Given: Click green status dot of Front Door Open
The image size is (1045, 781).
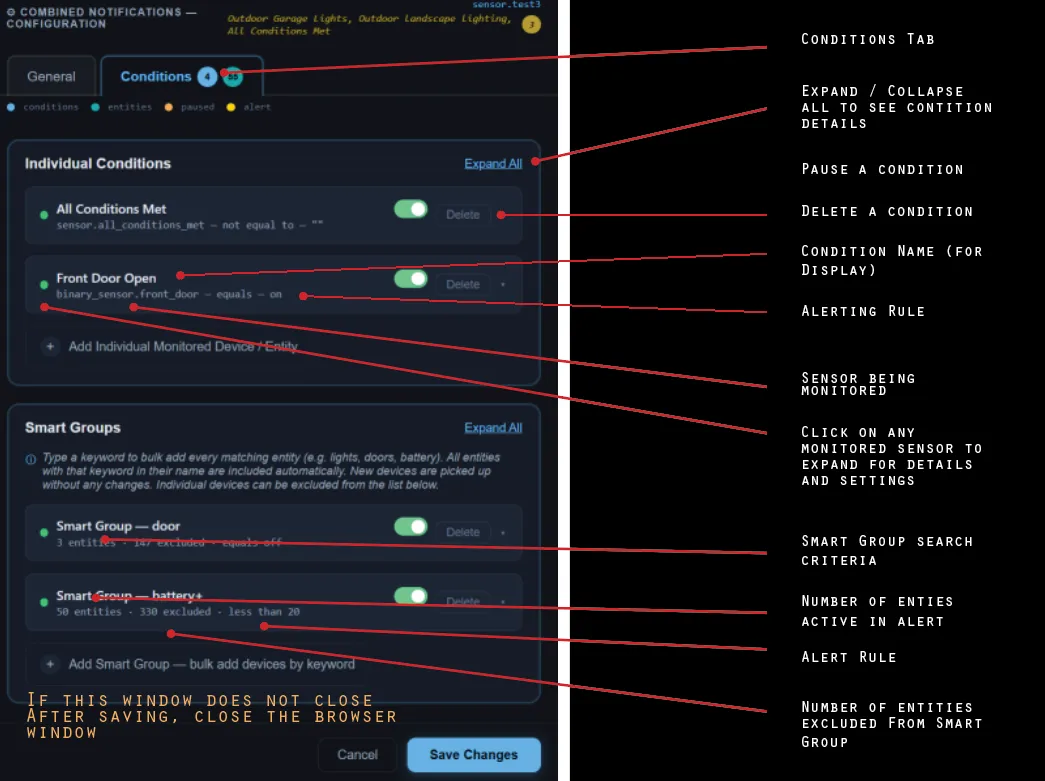Looking at the screenshot, I should tap(44, 285).
